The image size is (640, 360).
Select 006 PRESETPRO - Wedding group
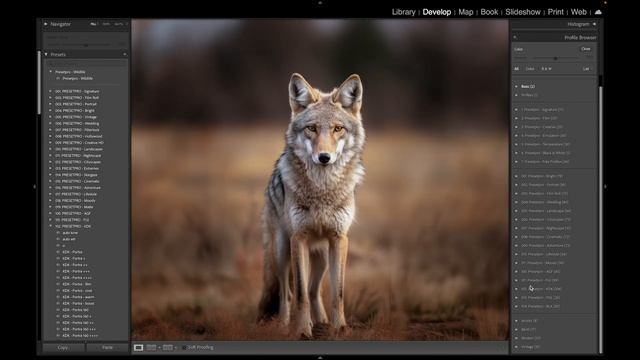coord(77,123)
